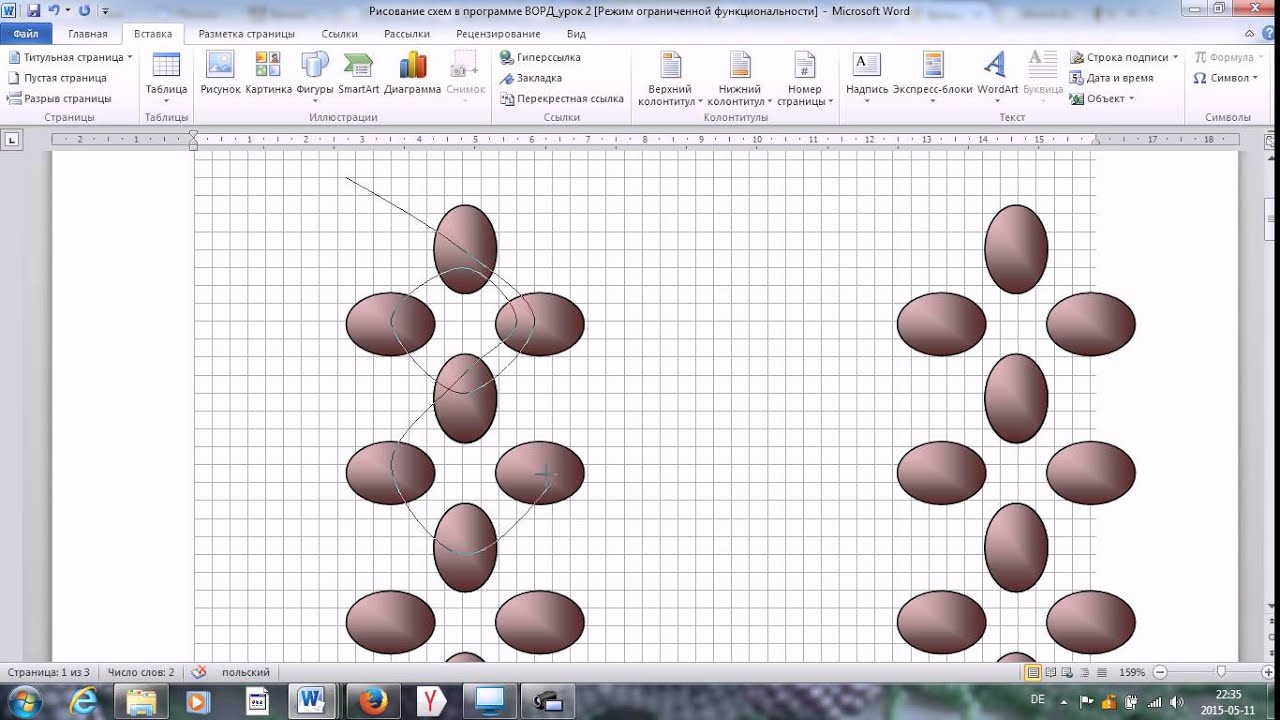Switch to full screen reading view
This screenshot has width=1280, height=720.
click(1051, 673)
